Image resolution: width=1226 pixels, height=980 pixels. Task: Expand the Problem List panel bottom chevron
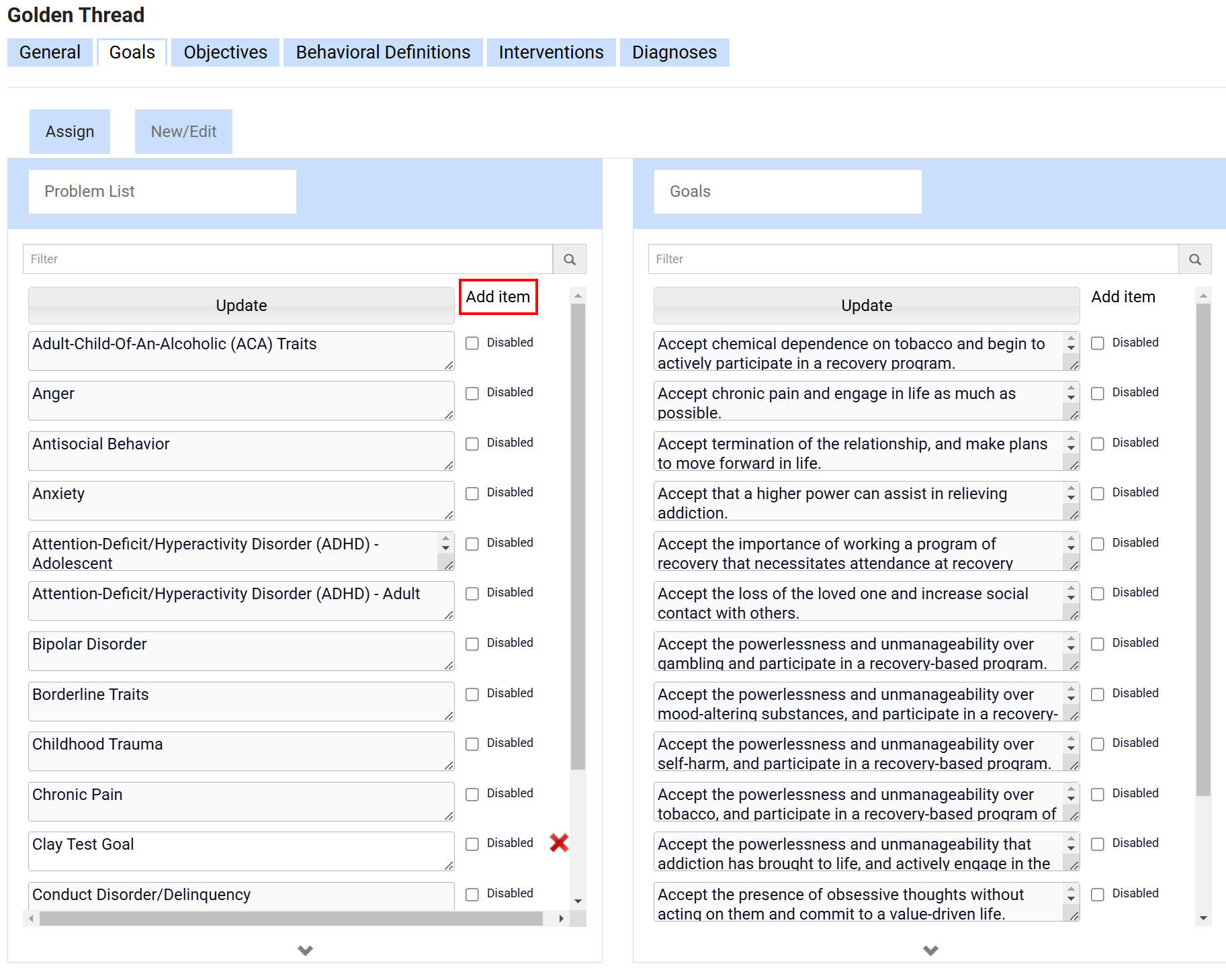tap(305, 950)
